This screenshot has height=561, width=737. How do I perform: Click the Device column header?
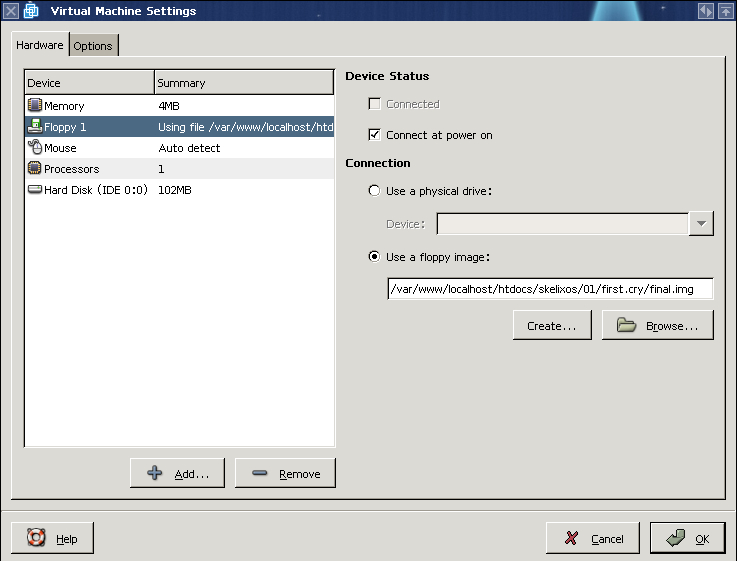click(x=89, y=83)
